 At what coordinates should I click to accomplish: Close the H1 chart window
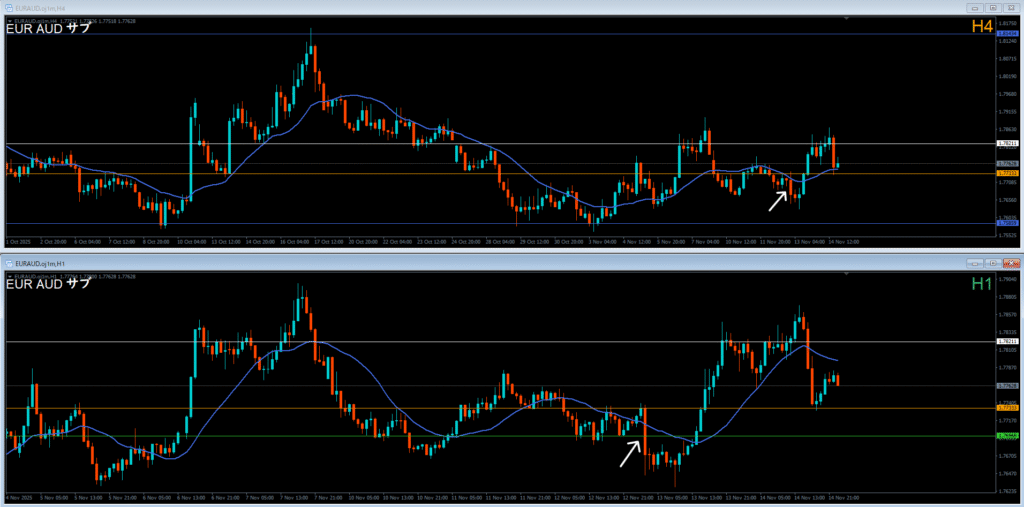pos(1009,262)
